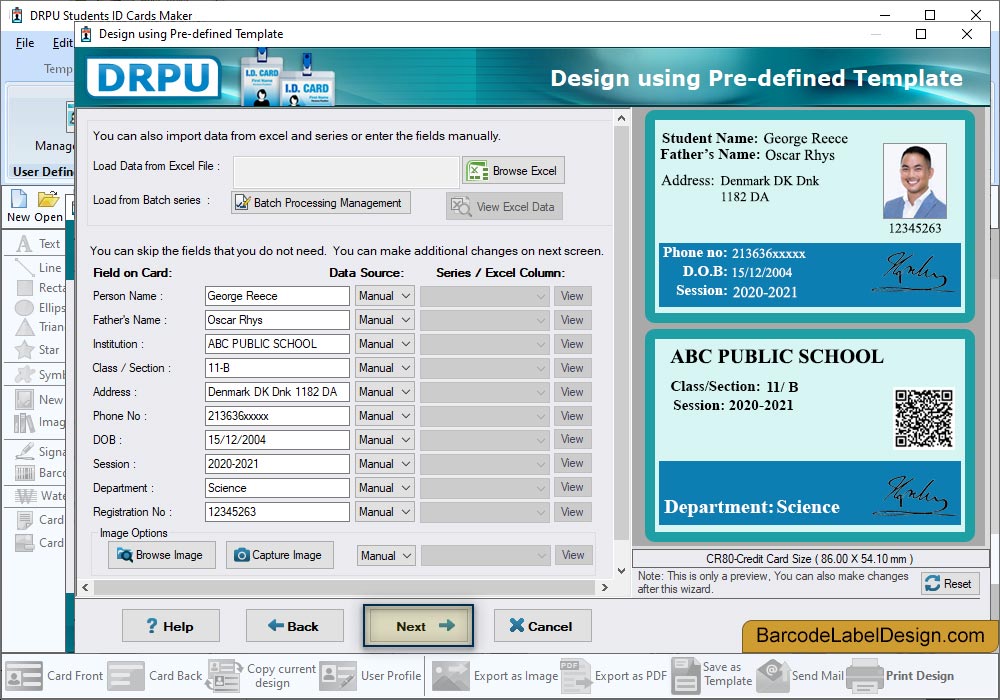Click into DOB input field
Screen dimensions: 1000x700
pyautogui.click(x=277, y=440)
